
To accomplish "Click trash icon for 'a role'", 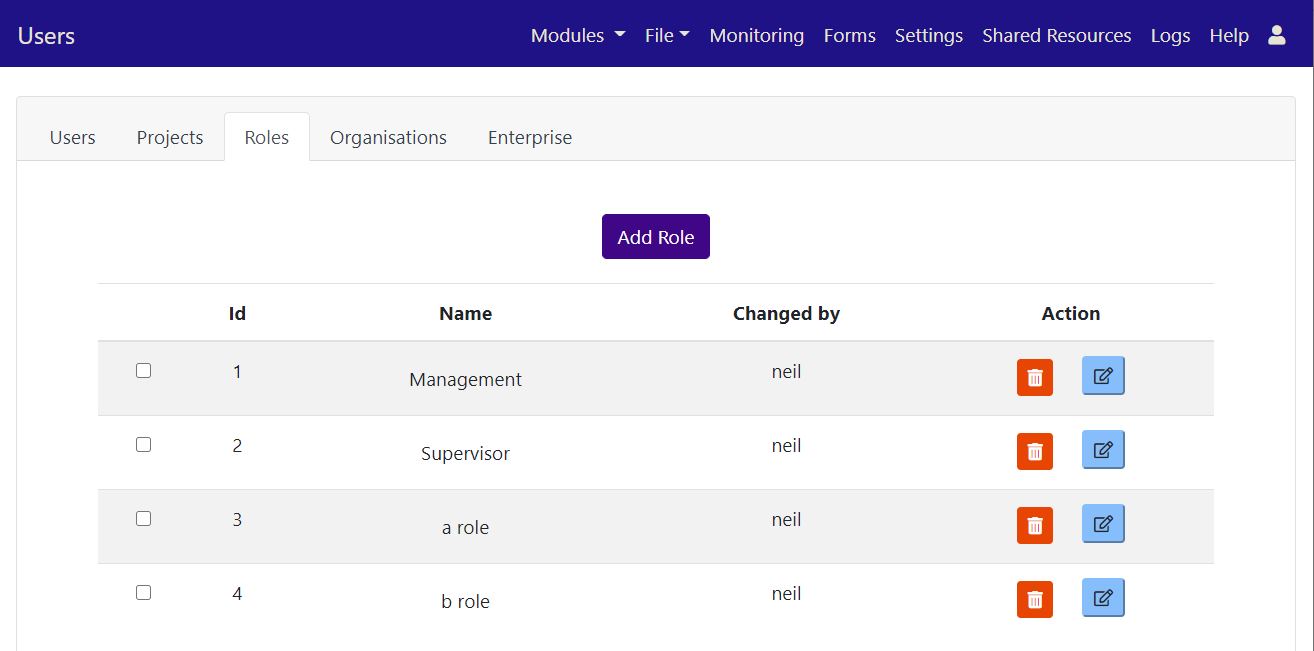I will pyautogui.click(x=1034, y=525).
